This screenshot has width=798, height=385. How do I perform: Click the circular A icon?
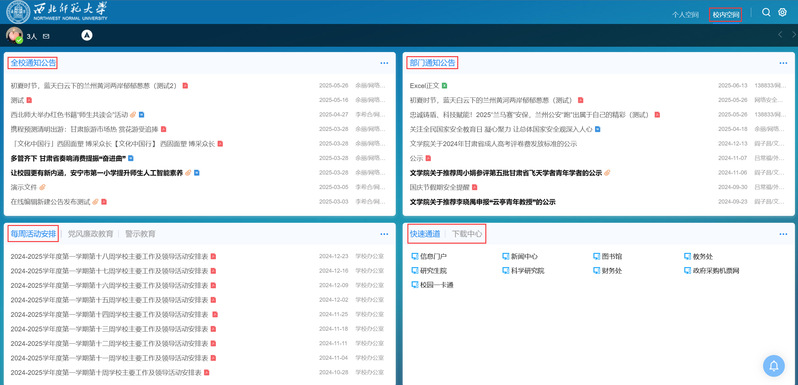87,36
